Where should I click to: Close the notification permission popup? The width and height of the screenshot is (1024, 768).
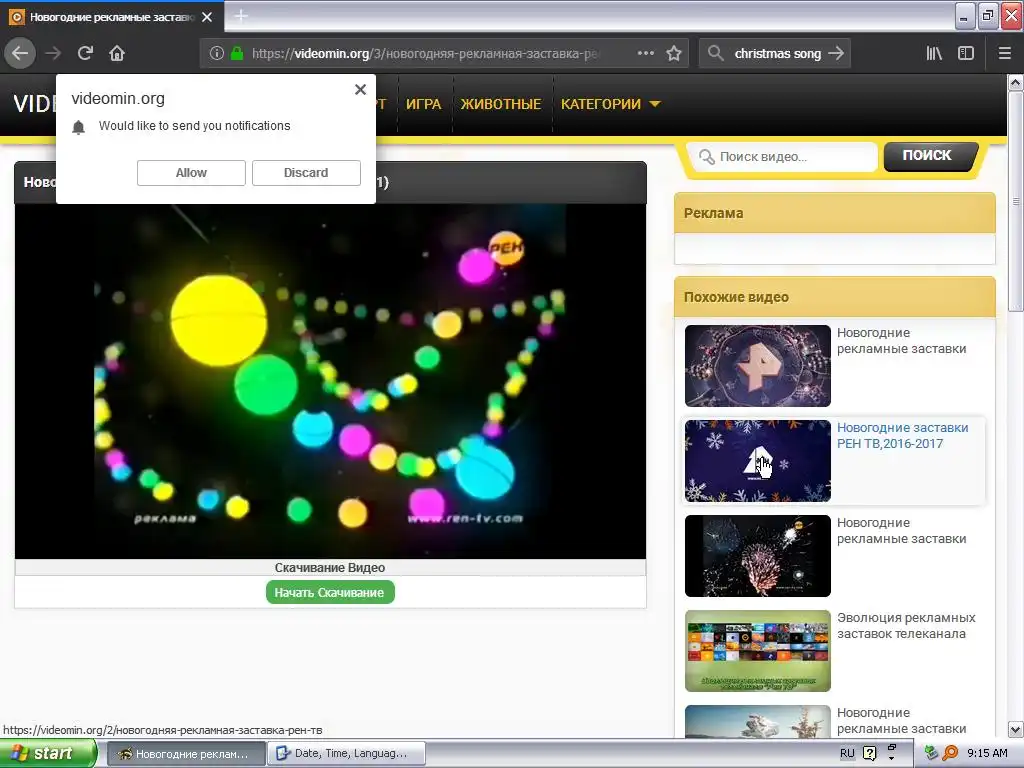(360, 89)
